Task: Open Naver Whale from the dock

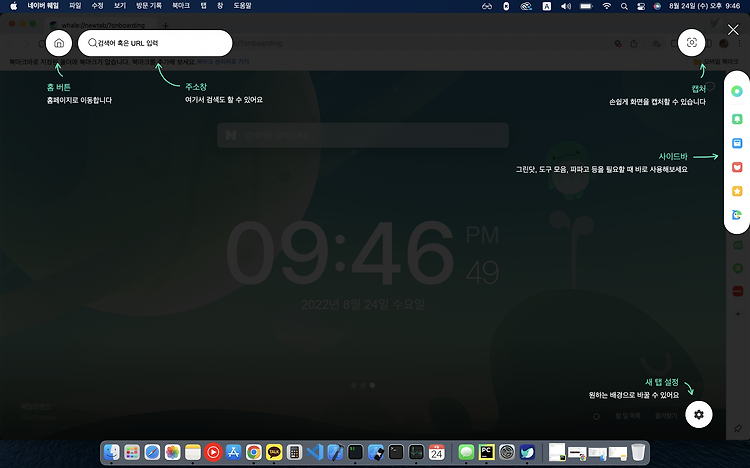Action: pyautogui.click(x=527, y=452)
